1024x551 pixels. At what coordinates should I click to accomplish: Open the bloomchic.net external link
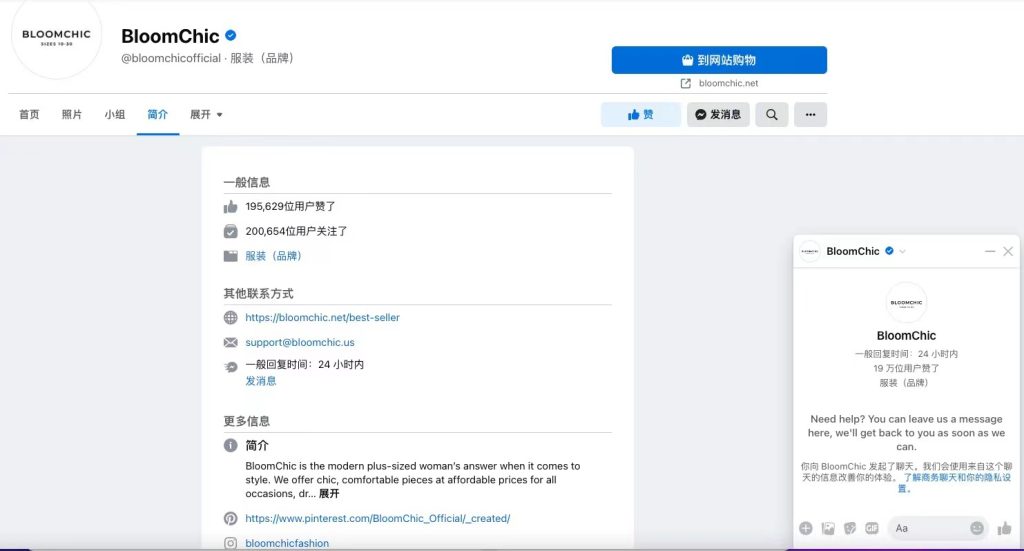click(728, 84)
